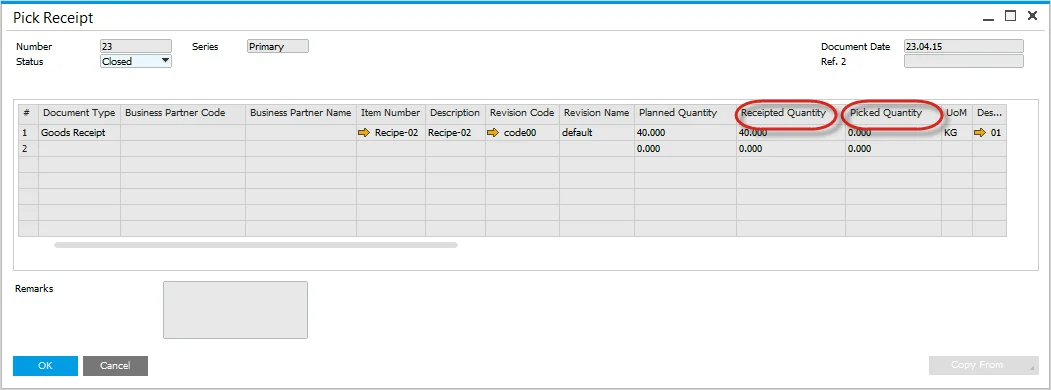Screen dimensions: 1051x390
Task: Select row 2 picked quantity 0.000 cell
Action: click(x=893, y=149)
